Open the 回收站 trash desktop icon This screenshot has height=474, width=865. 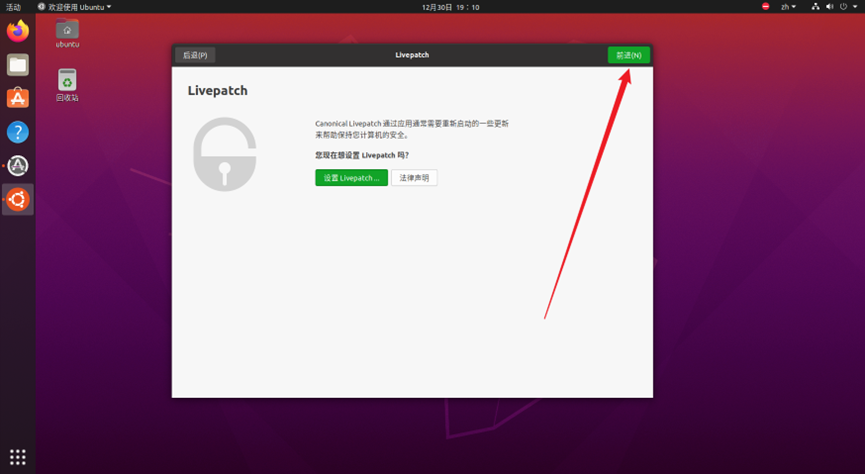coord(67,85)
